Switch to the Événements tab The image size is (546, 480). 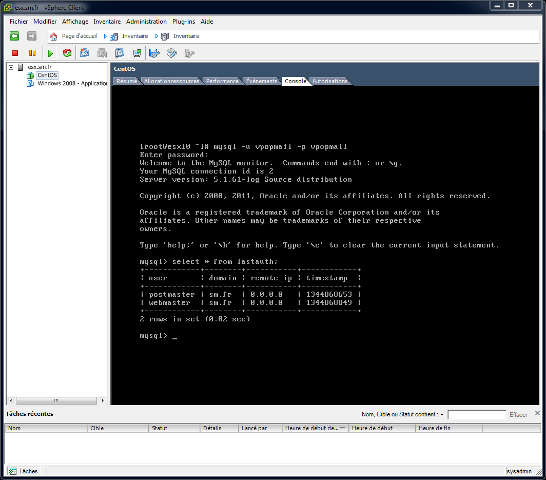pos(262,81)
